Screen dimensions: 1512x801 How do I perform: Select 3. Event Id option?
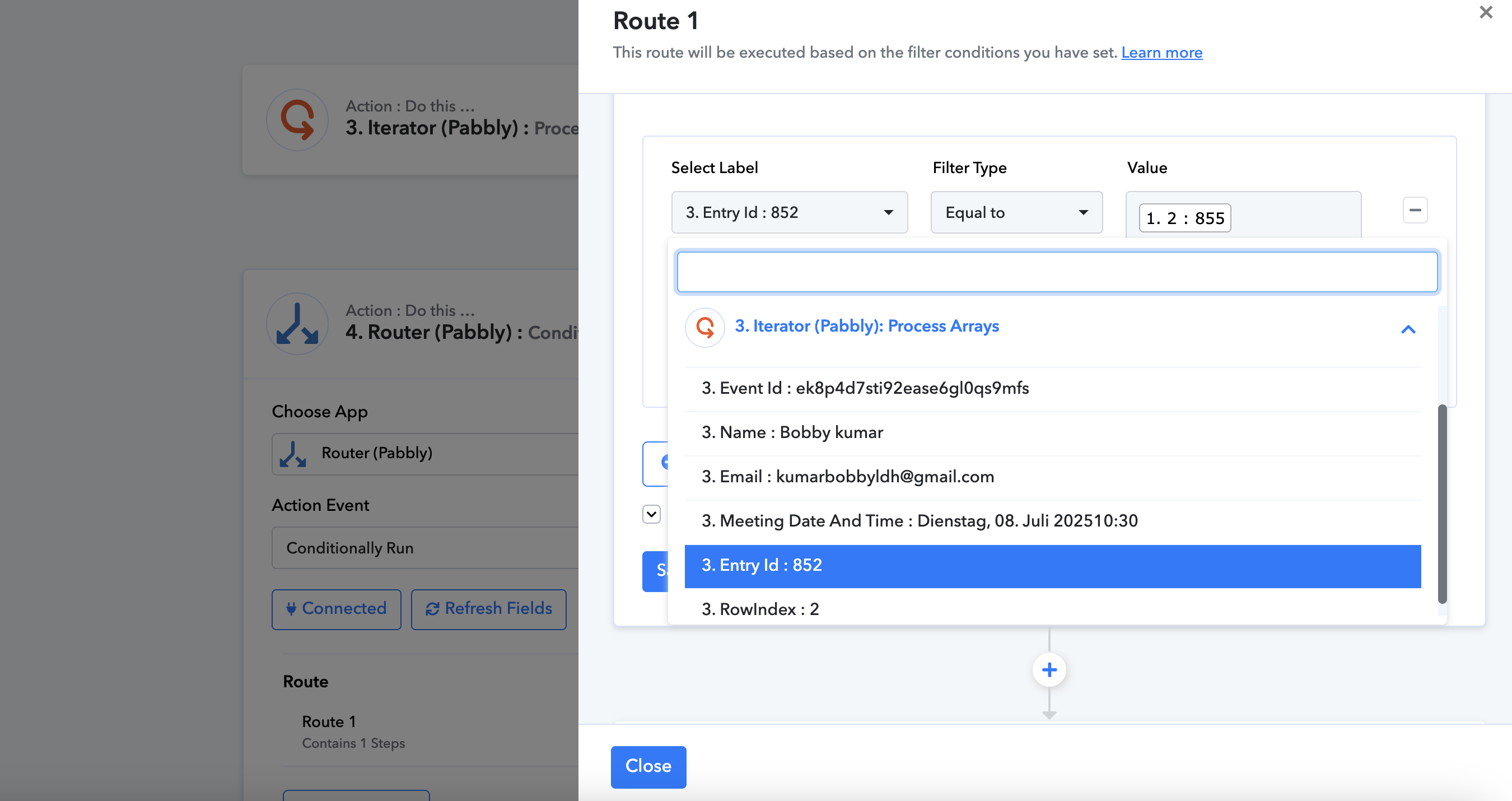pos(1052,388)
